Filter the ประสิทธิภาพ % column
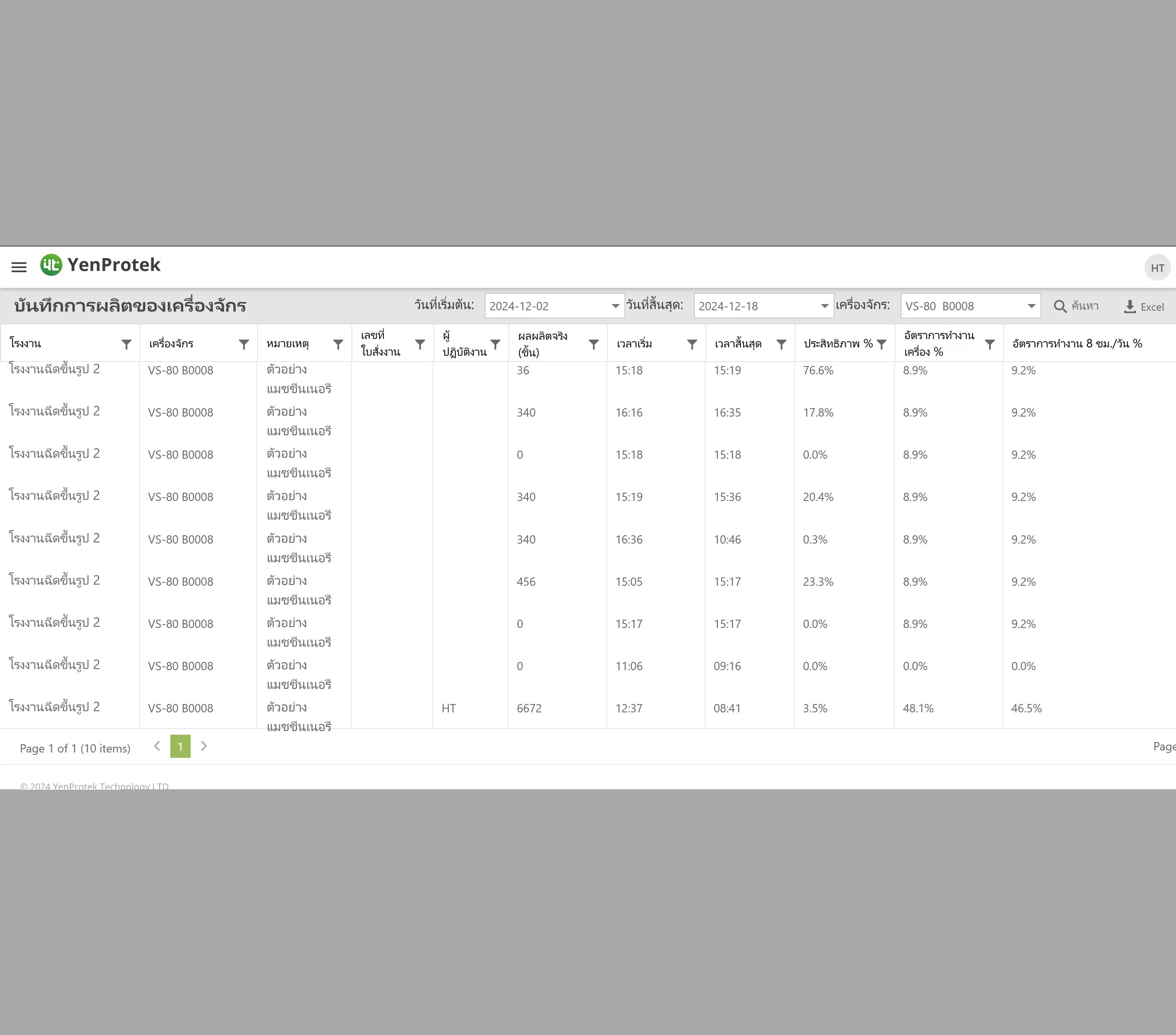 882,344
